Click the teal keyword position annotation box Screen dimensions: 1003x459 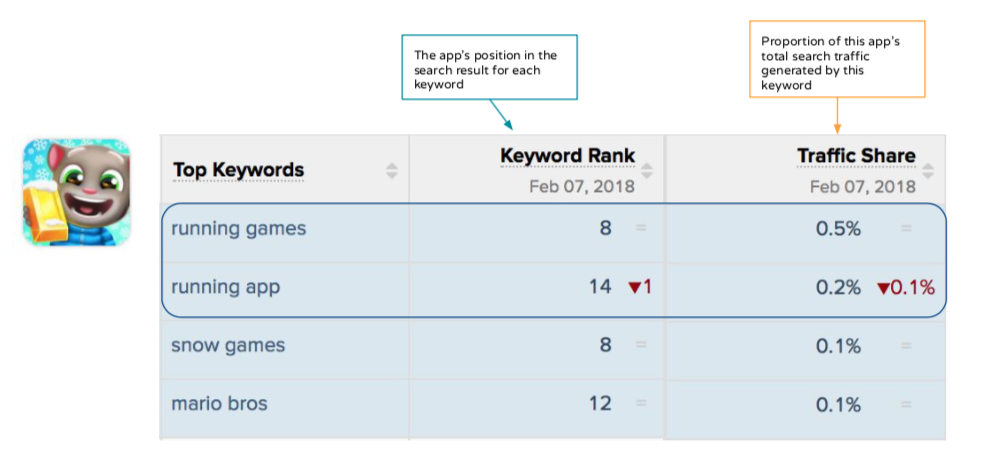[x=489, y=69]
